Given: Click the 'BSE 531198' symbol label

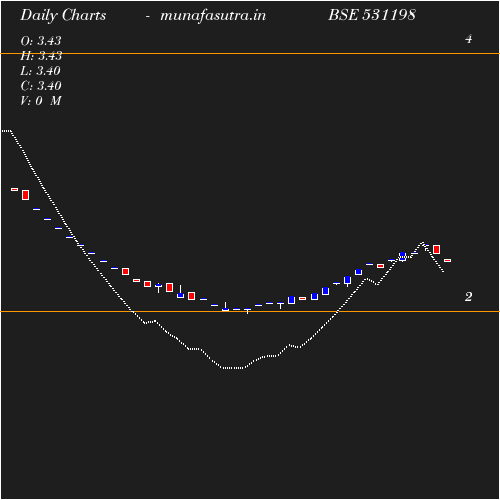Looking at the screenshot, I should pos(372,15).
